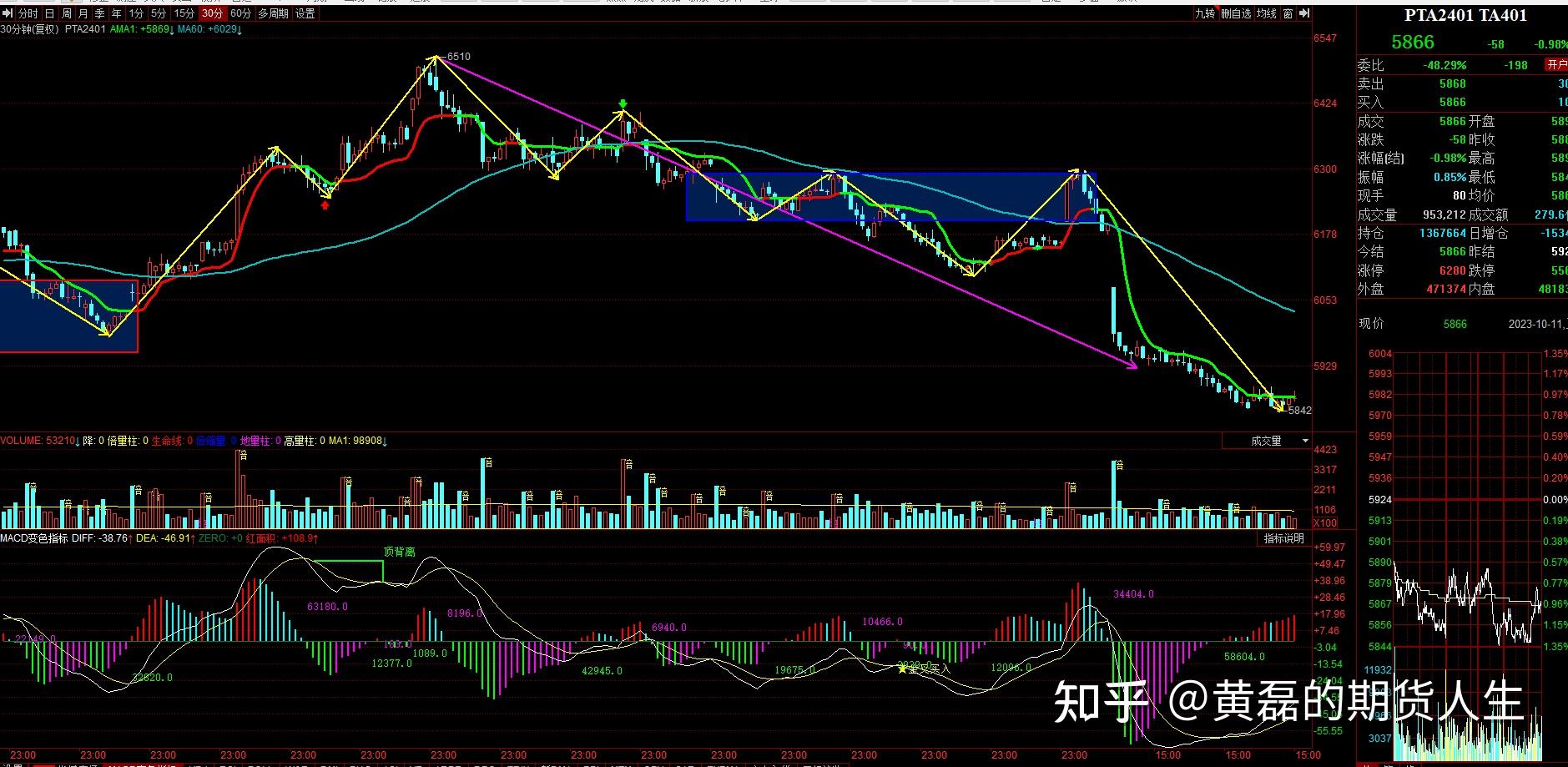
Task: Select the 年 yearly period tab
Action: [x=117, y=13]
